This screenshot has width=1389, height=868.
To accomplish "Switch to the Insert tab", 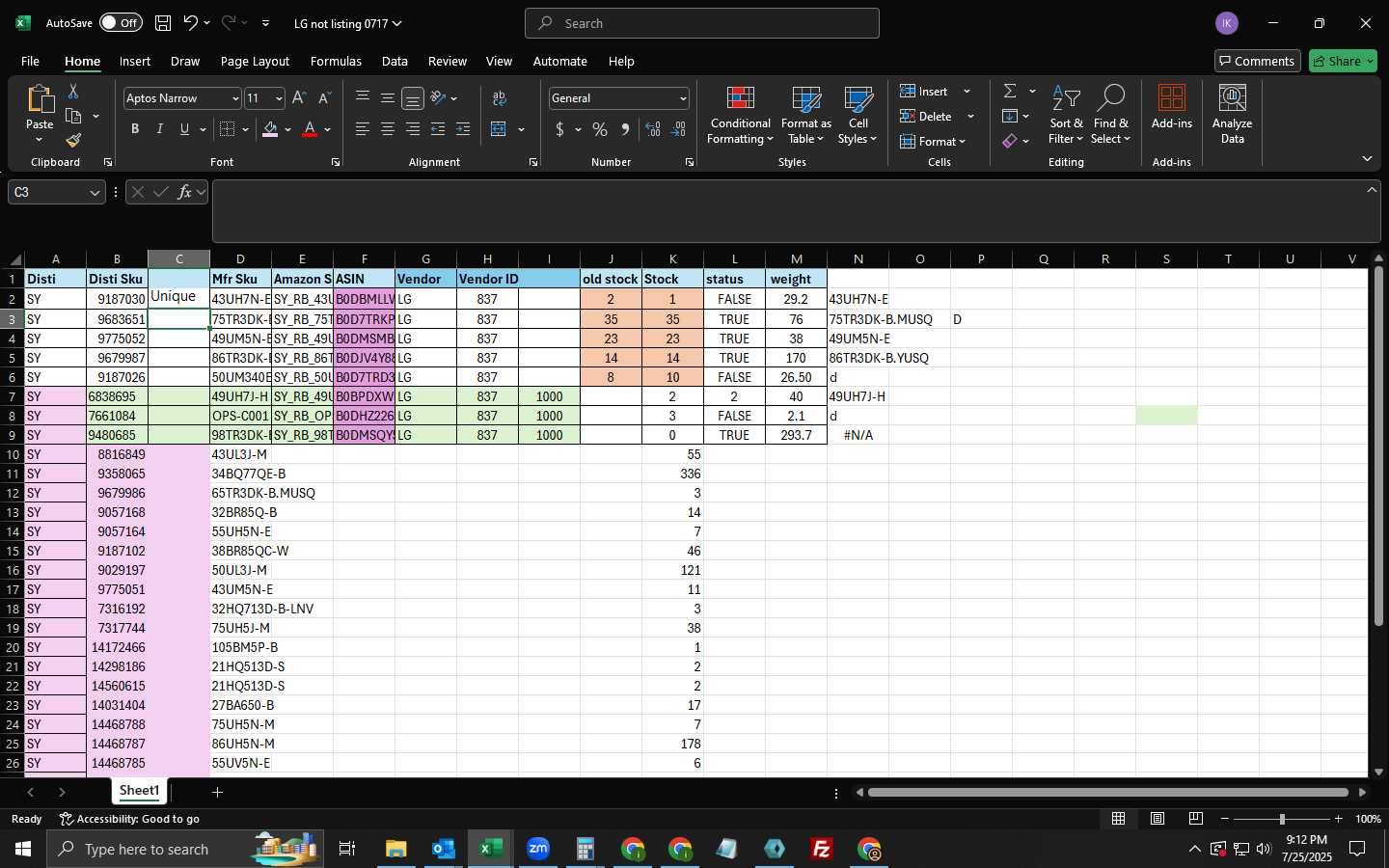I will click(135, 61).
